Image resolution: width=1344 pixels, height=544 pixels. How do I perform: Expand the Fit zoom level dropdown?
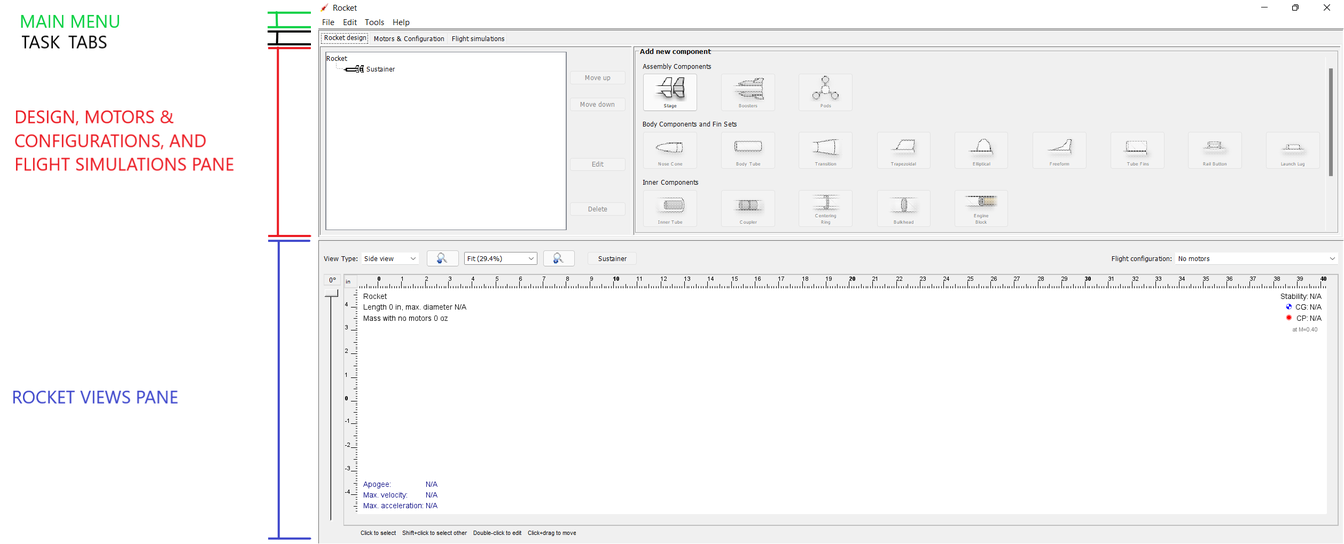[x=500, y=258]
